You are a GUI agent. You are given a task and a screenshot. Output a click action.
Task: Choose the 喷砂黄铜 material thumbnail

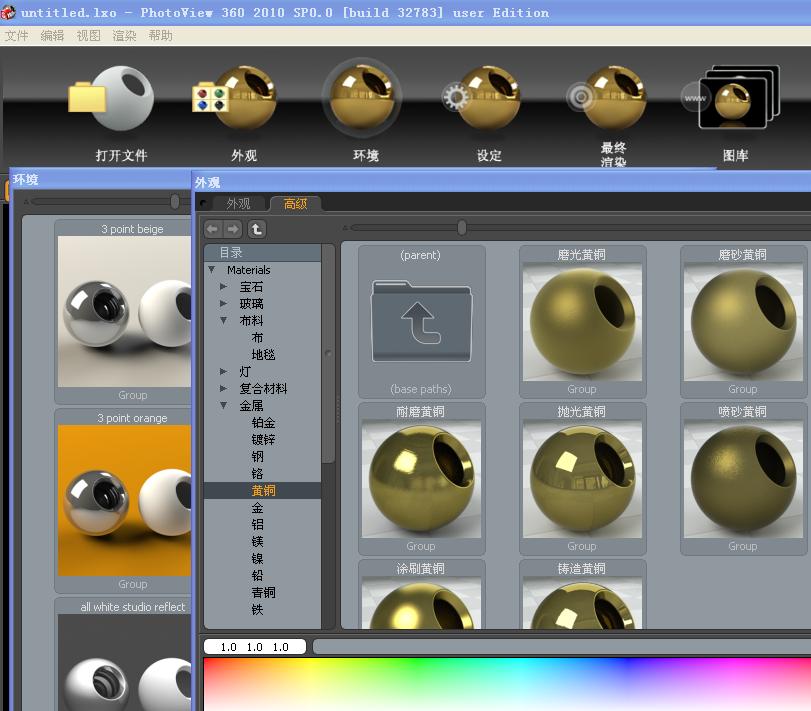[x=743, y=479]
